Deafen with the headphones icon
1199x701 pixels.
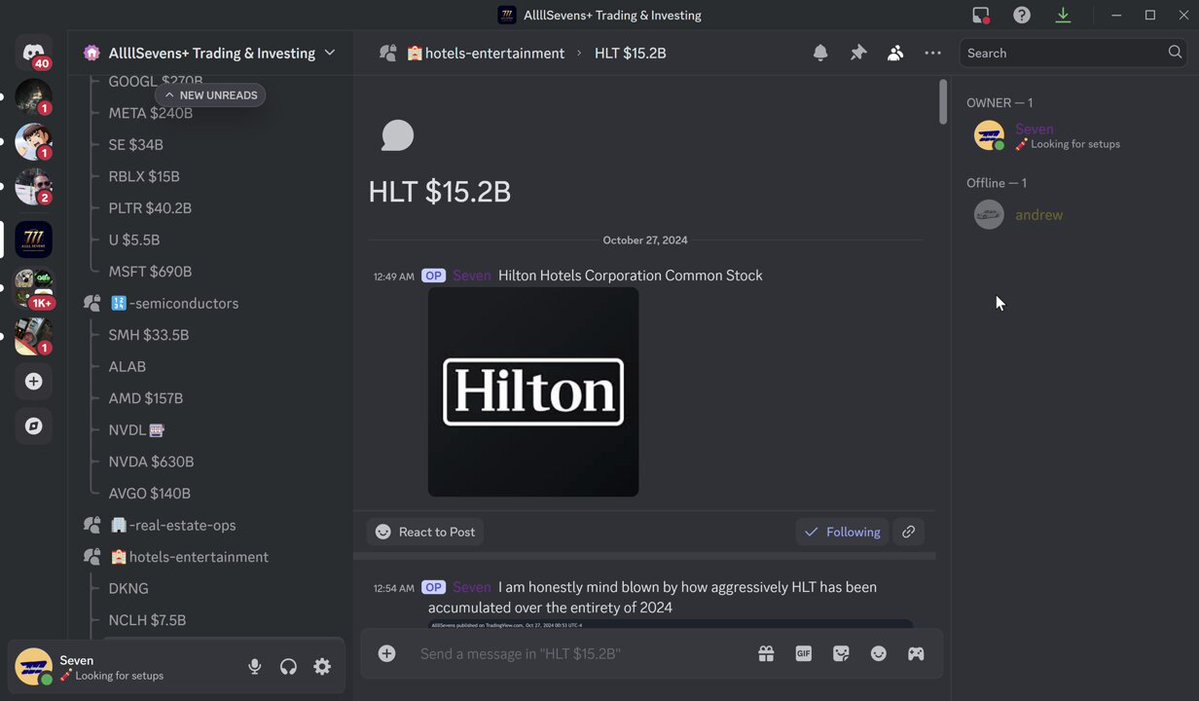tap(288, 667)
